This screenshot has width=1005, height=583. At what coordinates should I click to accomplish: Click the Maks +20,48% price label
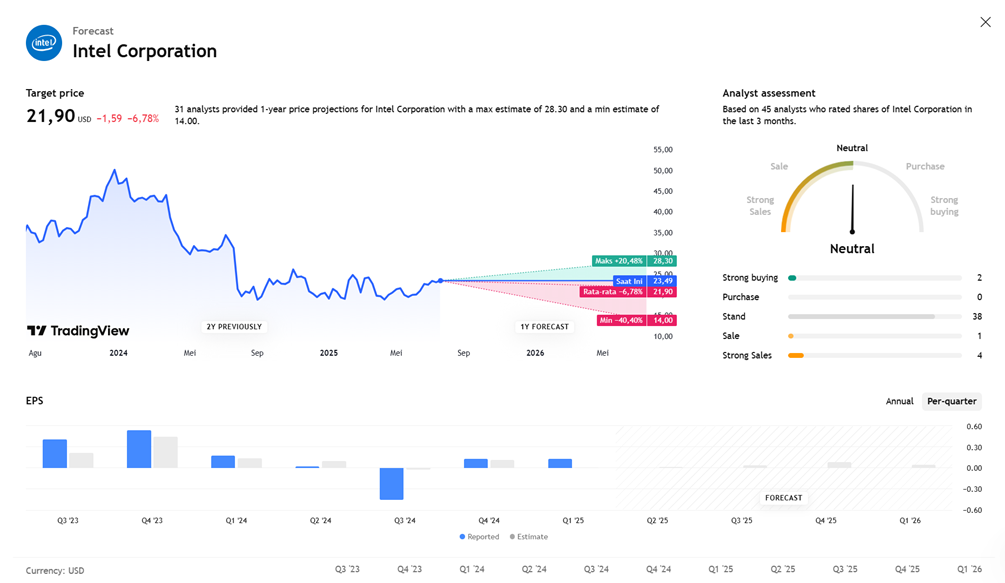634,261
